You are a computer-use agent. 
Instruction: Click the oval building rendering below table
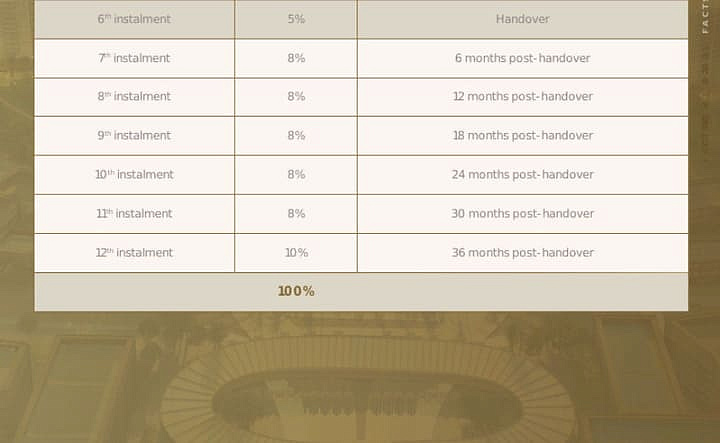coord(367,395)
